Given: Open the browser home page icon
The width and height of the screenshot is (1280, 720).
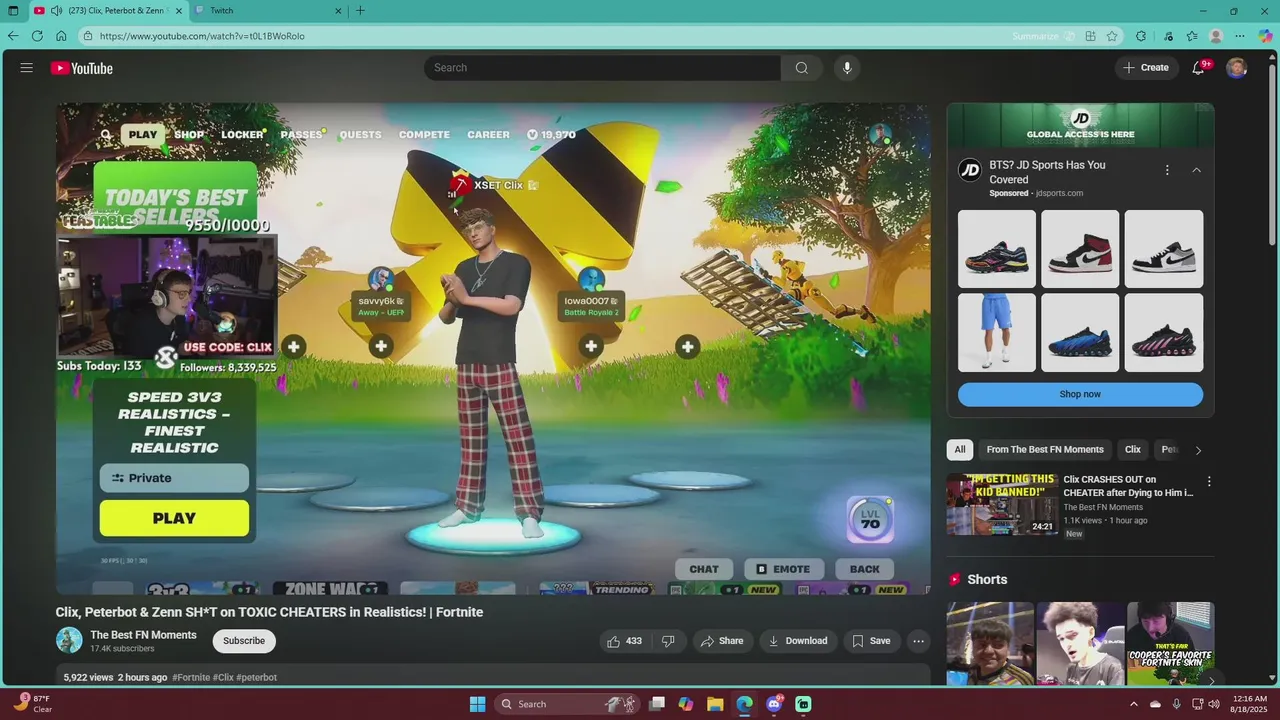Looking at the screenshot, I should point(61,36).
